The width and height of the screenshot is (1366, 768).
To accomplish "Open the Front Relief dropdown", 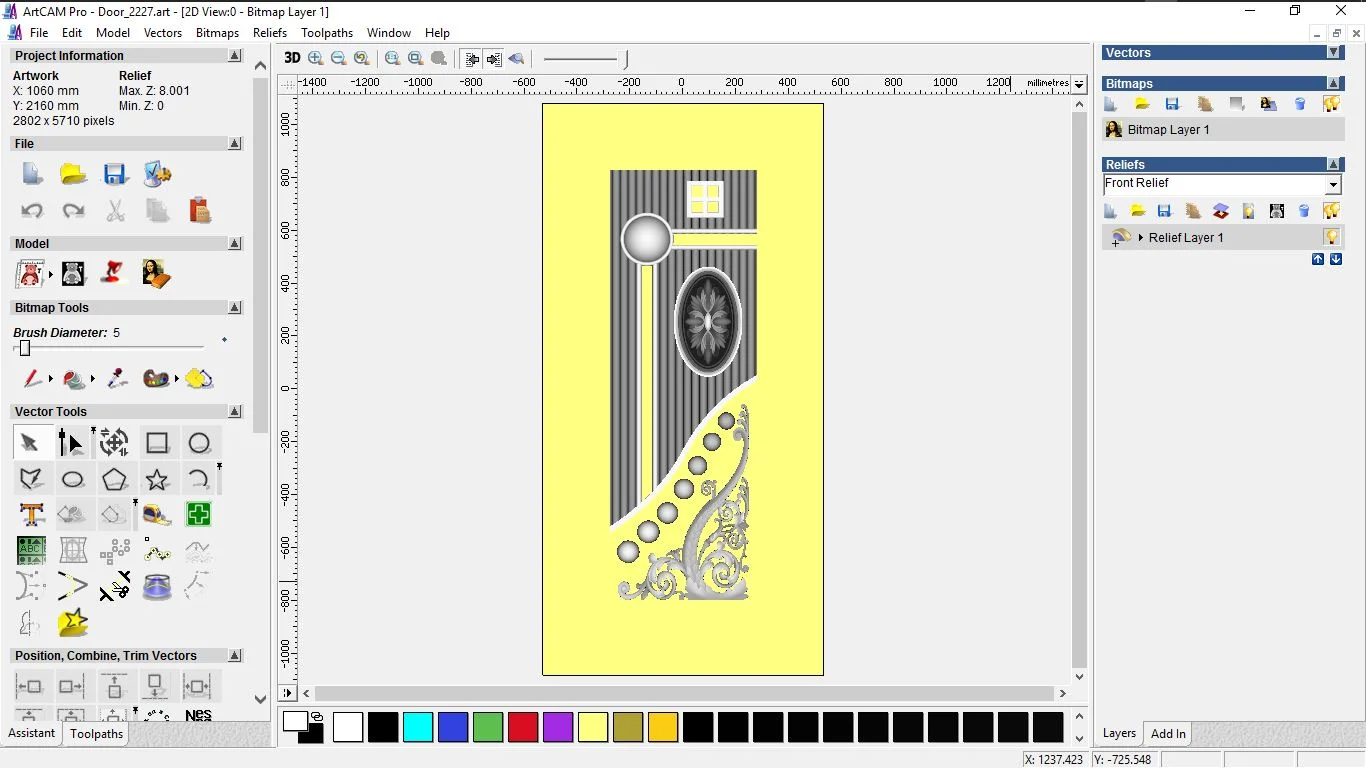I will [x=1333, y=185].
